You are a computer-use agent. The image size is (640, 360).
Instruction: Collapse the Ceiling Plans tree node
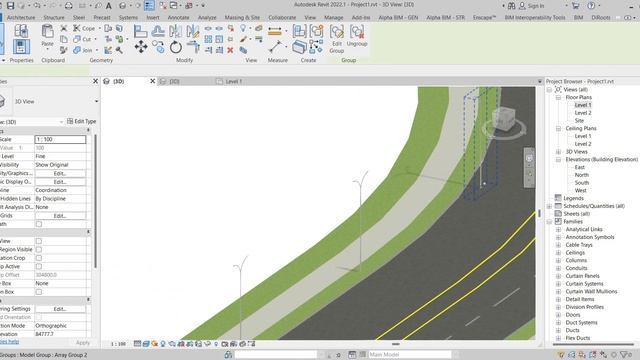(558, 128)
